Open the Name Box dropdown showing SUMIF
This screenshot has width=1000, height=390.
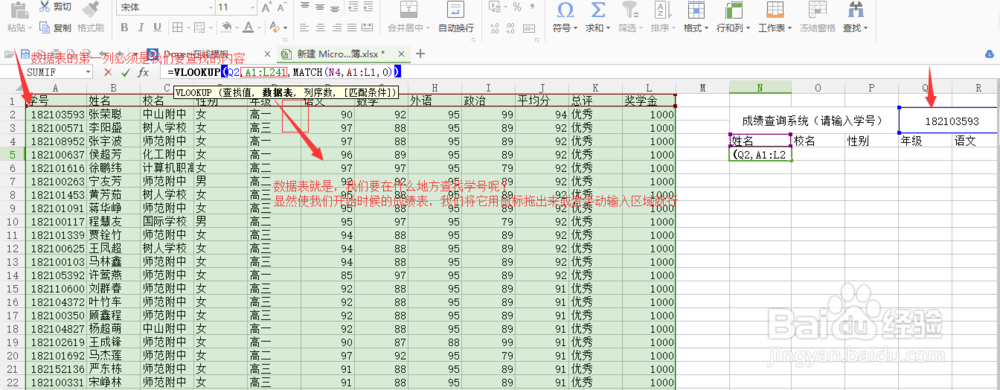pyautogui.click(x=88, y=73)
